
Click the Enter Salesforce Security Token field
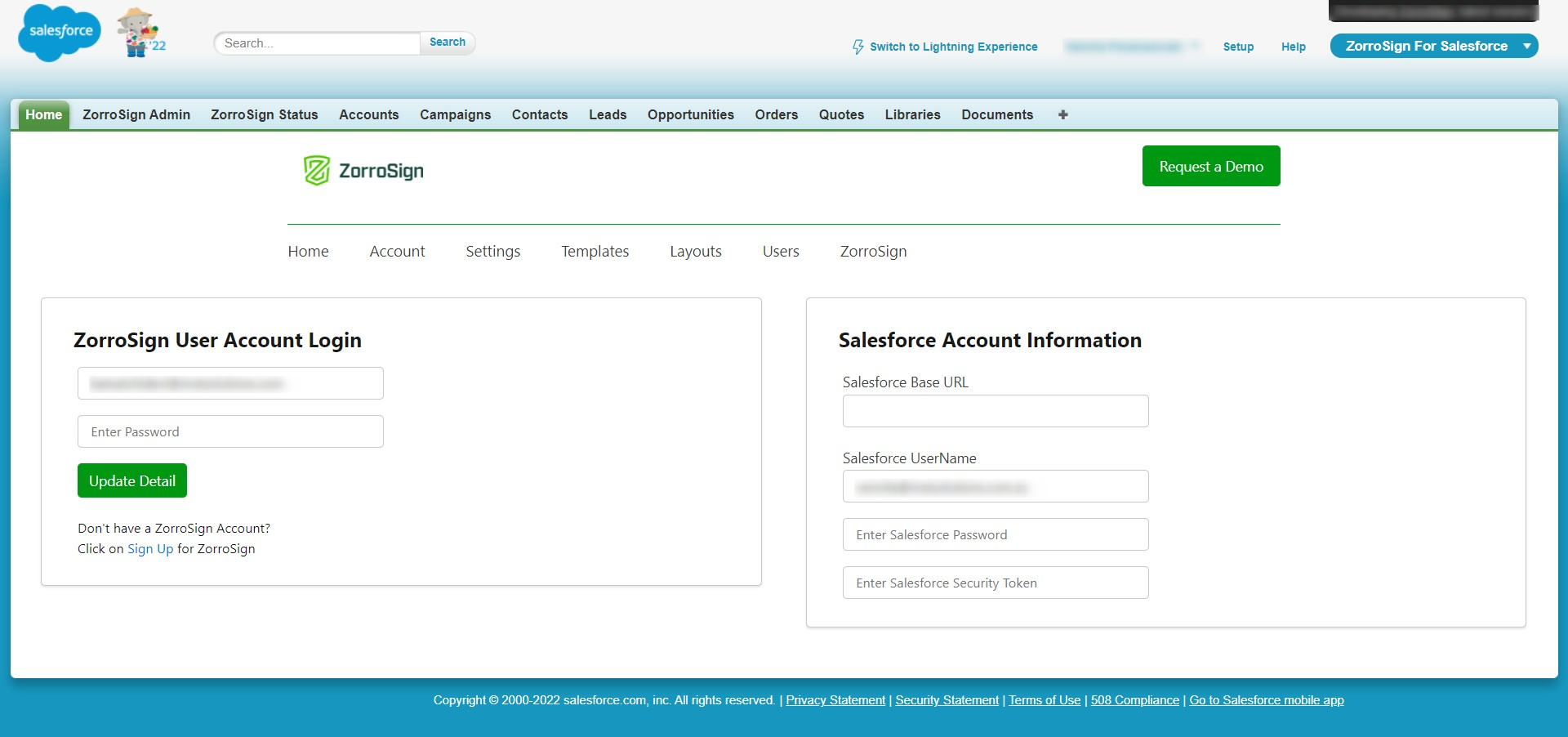point(996,583)
